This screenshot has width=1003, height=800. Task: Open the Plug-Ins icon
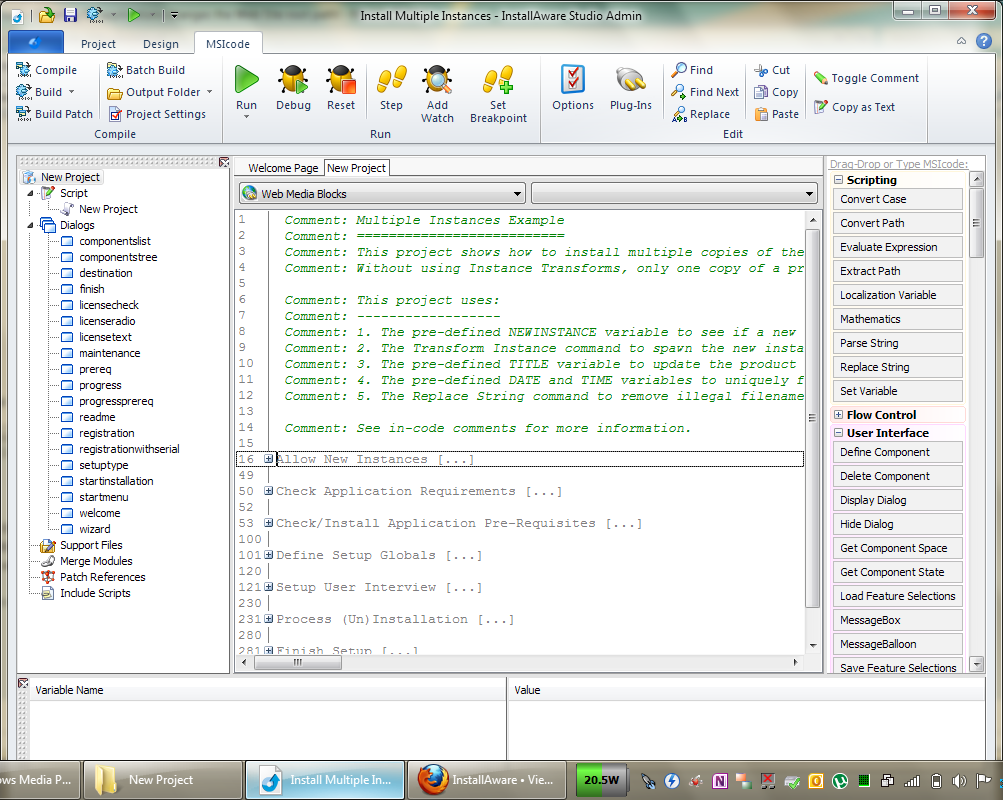tap(631, 80)
